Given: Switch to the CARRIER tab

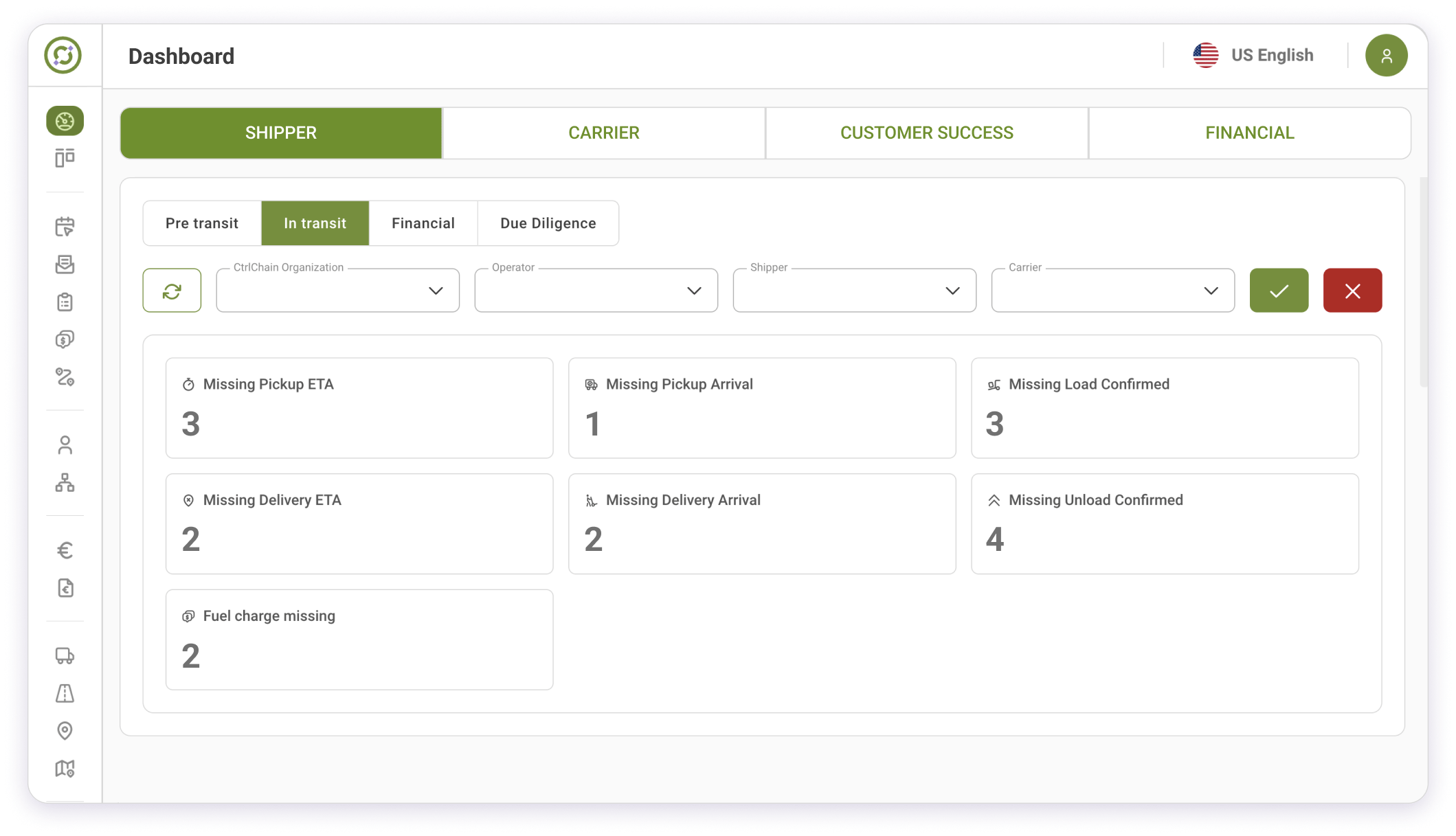Looking at the screenshot, I should [603, 133].
